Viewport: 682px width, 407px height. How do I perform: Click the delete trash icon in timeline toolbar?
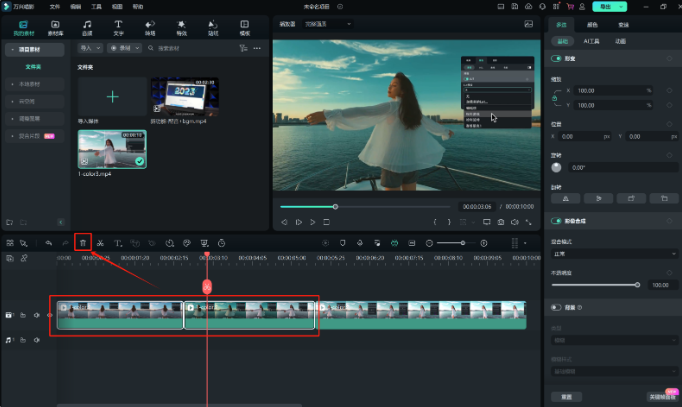click(x=83, y=243)
